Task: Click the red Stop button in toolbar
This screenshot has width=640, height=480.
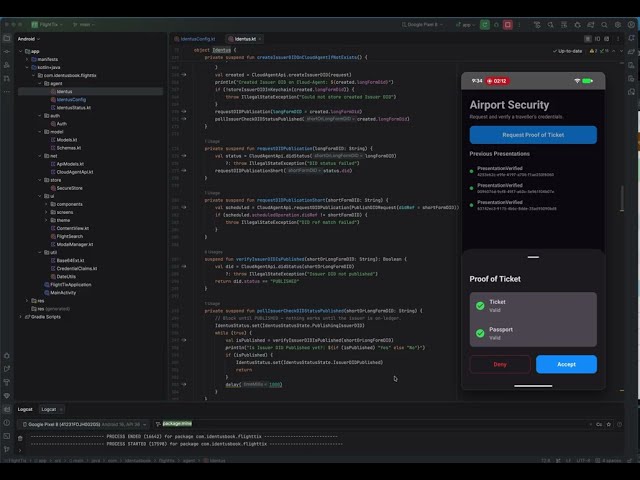Action: [508, 25]
